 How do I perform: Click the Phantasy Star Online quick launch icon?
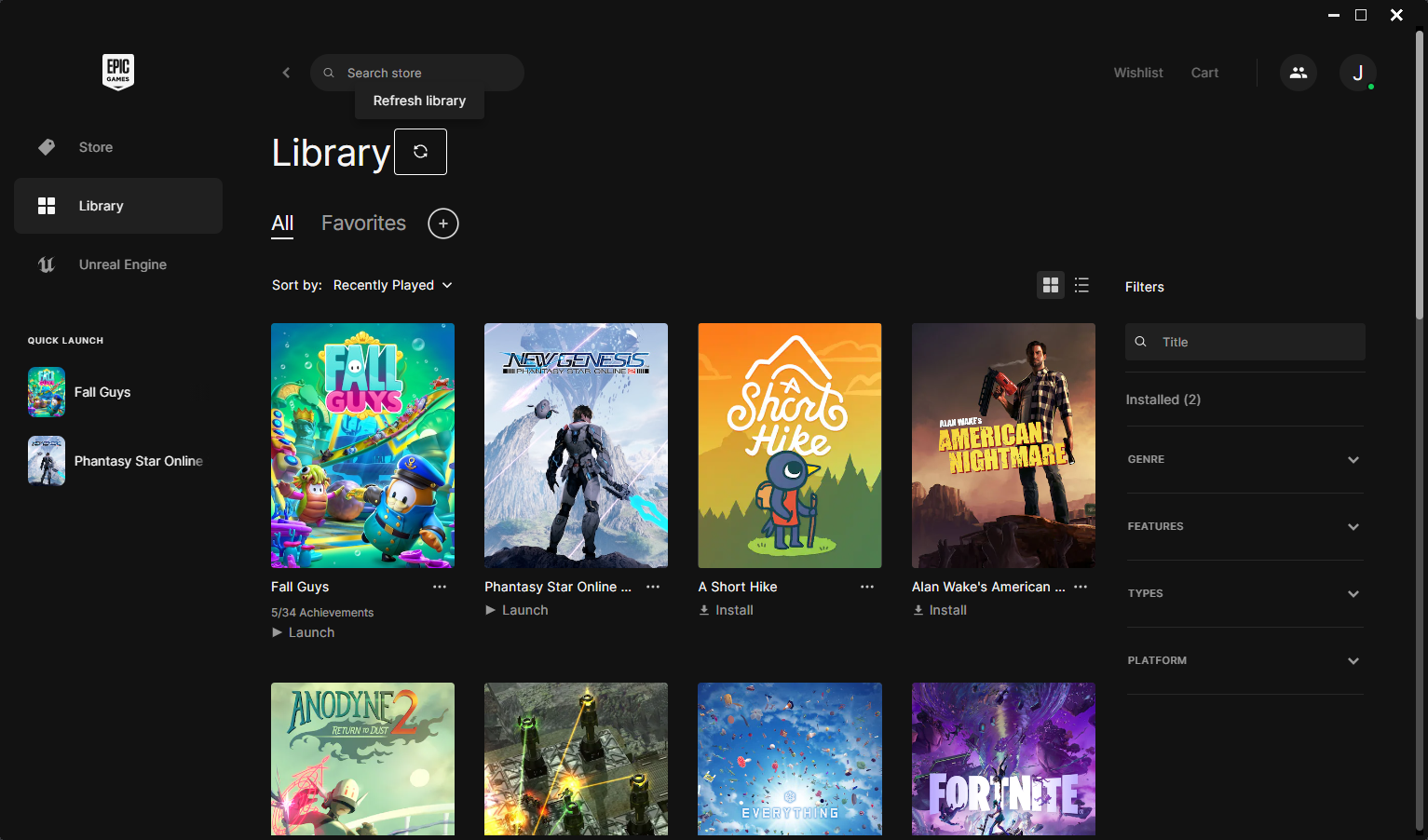click(x=47, y=461)
